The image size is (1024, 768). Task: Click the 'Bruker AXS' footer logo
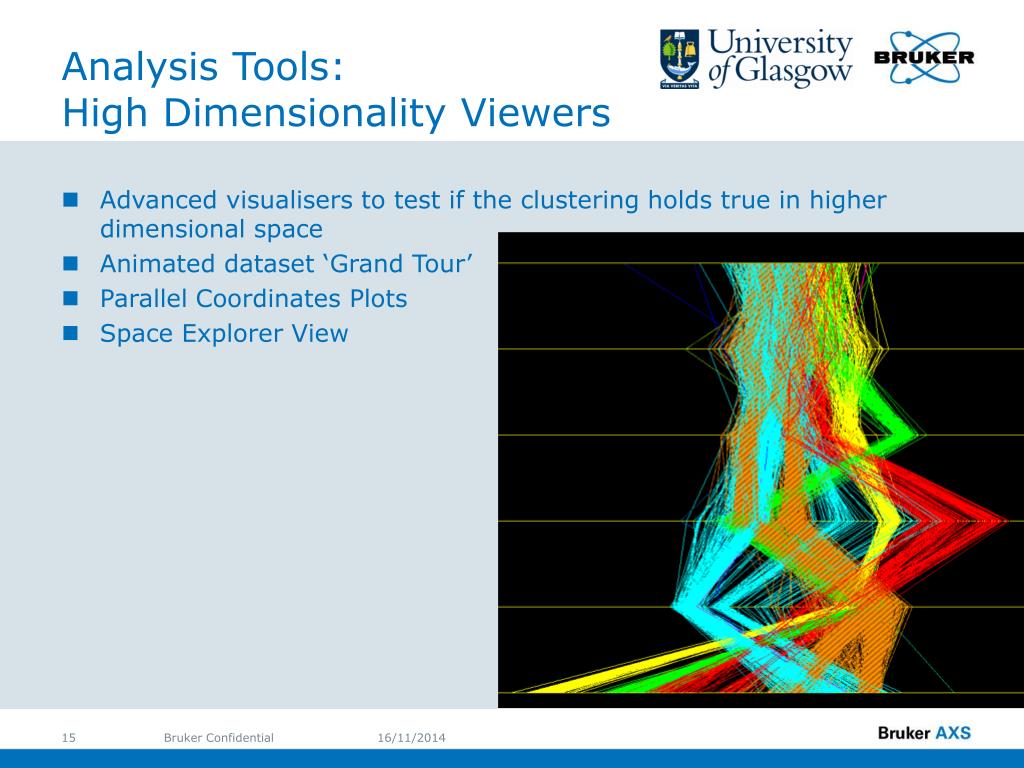924,733
